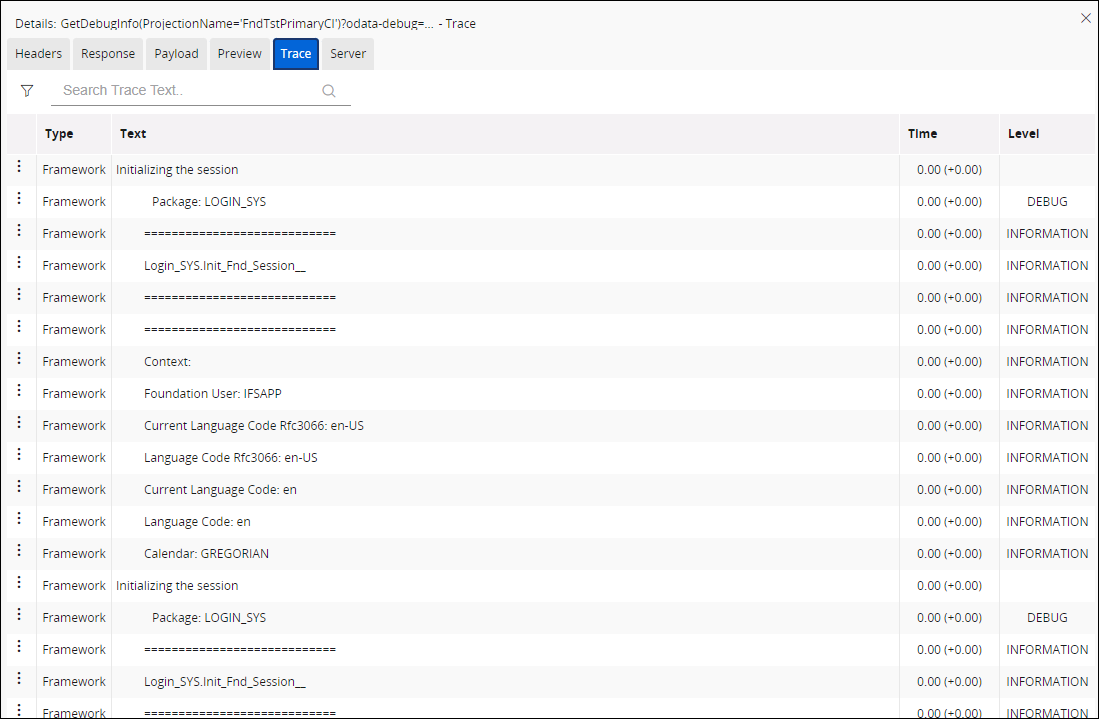
Task: Open row menu for Context: row
Action: (x=19, y=359)
